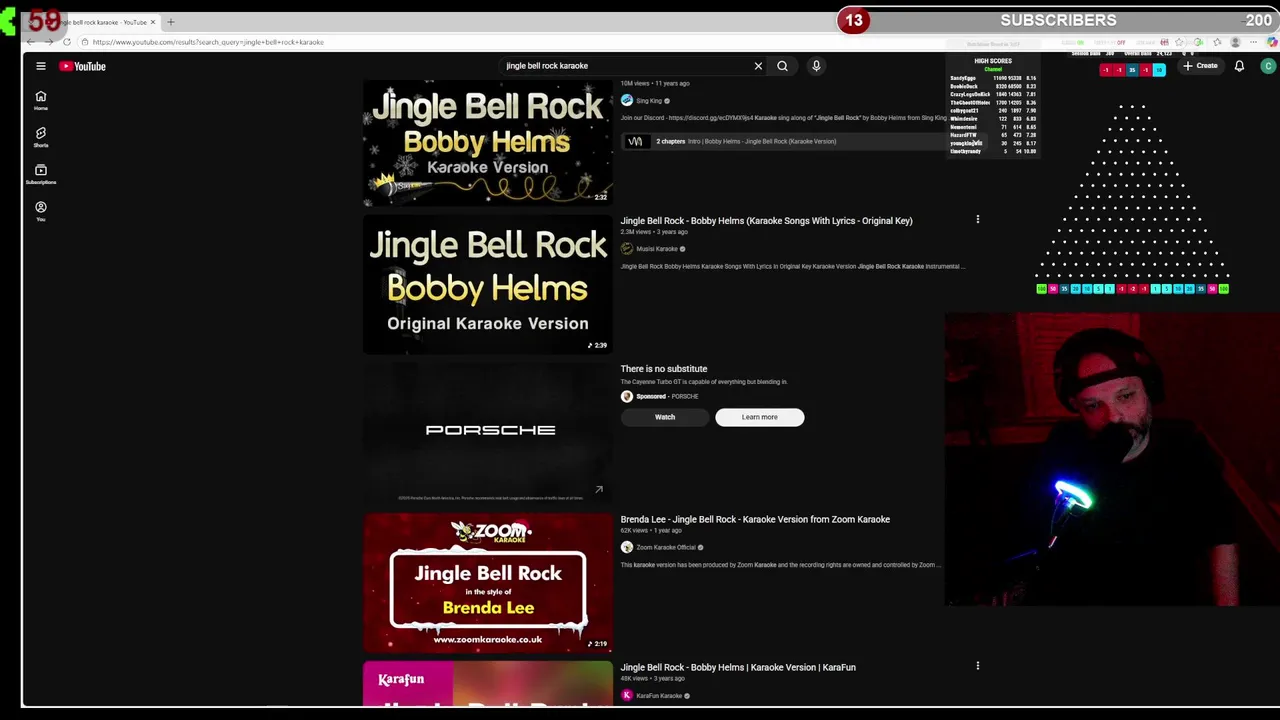Go back with the browser back arrow

(x=31, y=42)
